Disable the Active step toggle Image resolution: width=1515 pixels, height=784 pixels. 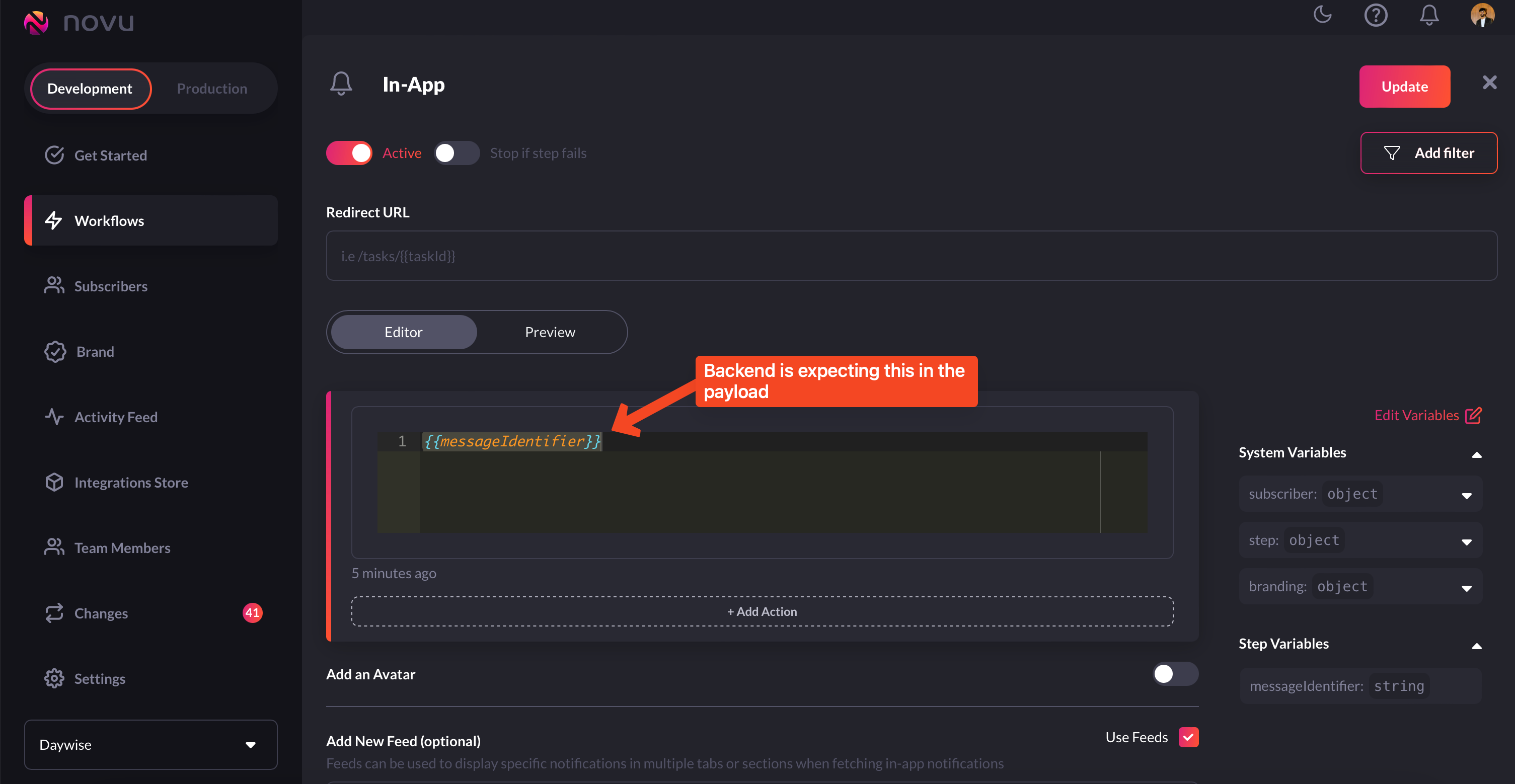pos(349,153)
